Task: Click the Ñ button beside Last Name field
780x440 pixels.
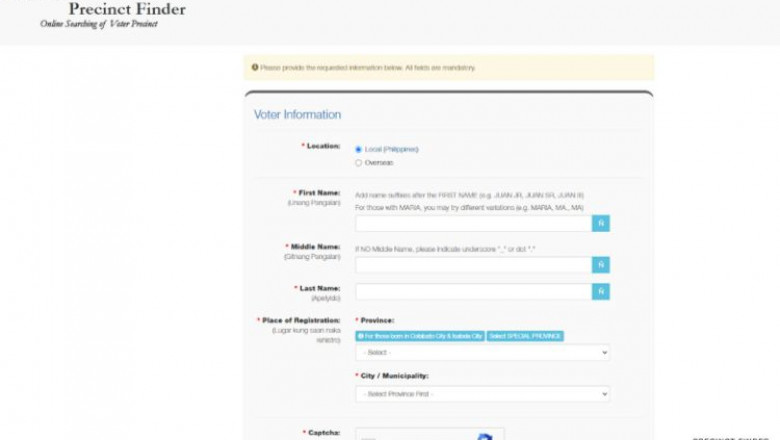Action: tap(601, 291)
